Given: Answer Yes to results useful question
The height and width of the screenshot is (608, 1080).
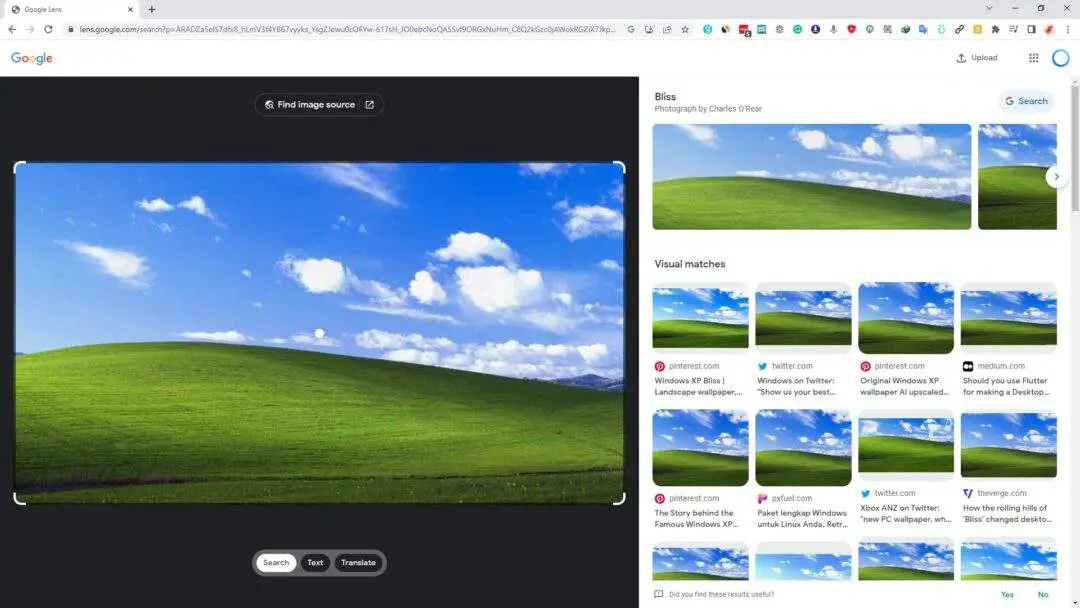Looking at the screenshot, I should tap(1007, 594).
